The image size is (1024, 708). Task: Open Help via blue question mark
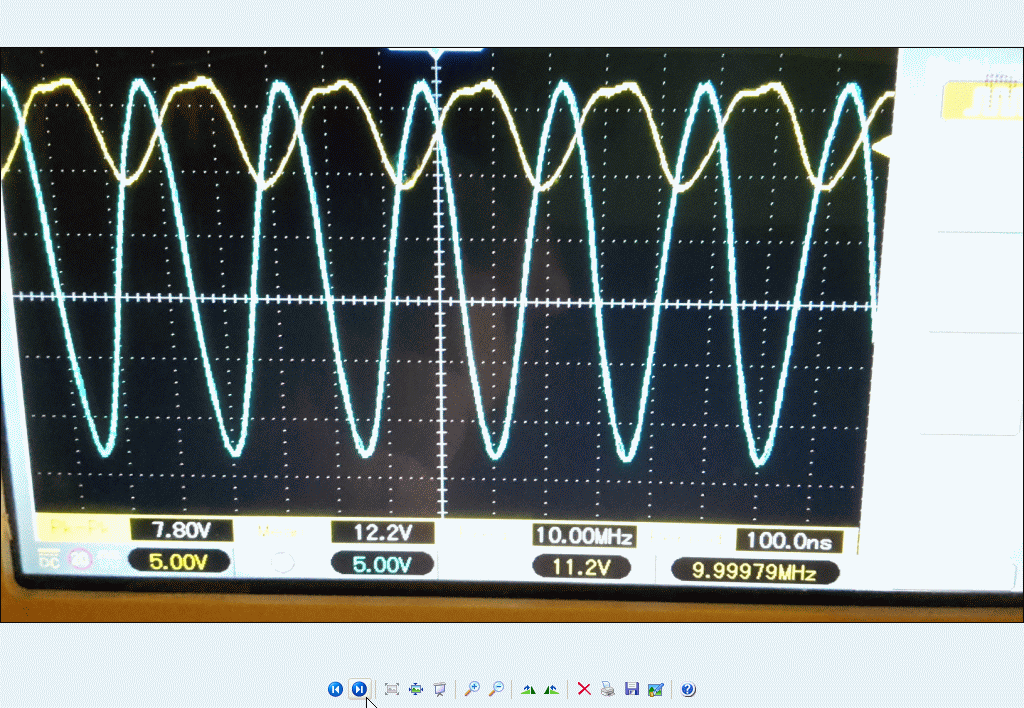click(688, 689)
